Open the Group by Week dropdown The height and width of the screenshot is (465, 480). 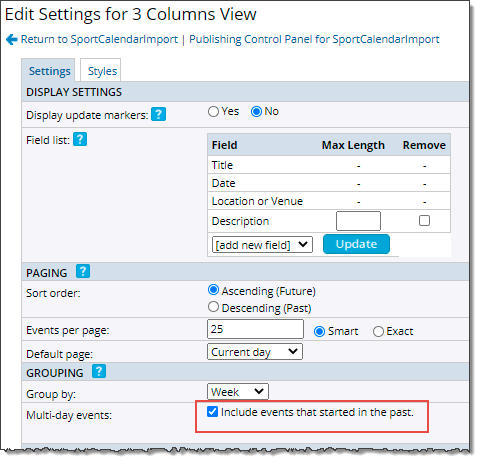pos(238,392)
